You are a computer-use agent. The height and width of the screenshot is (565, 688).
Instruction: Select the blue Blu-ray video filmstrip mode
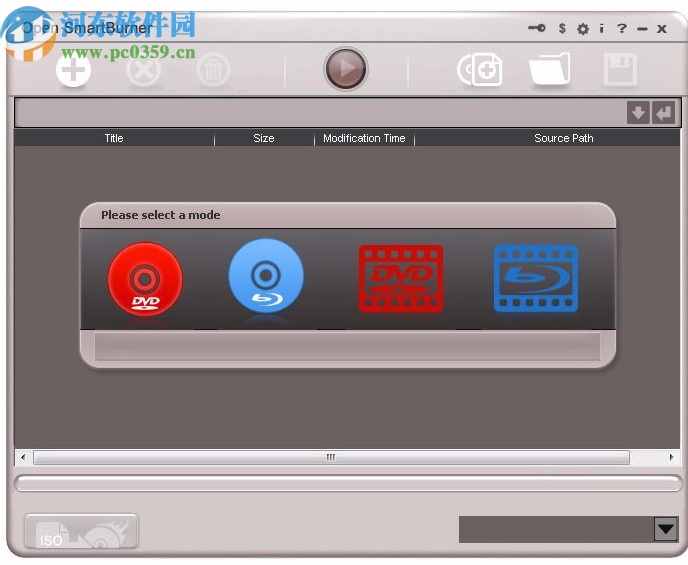coord(536,279)
